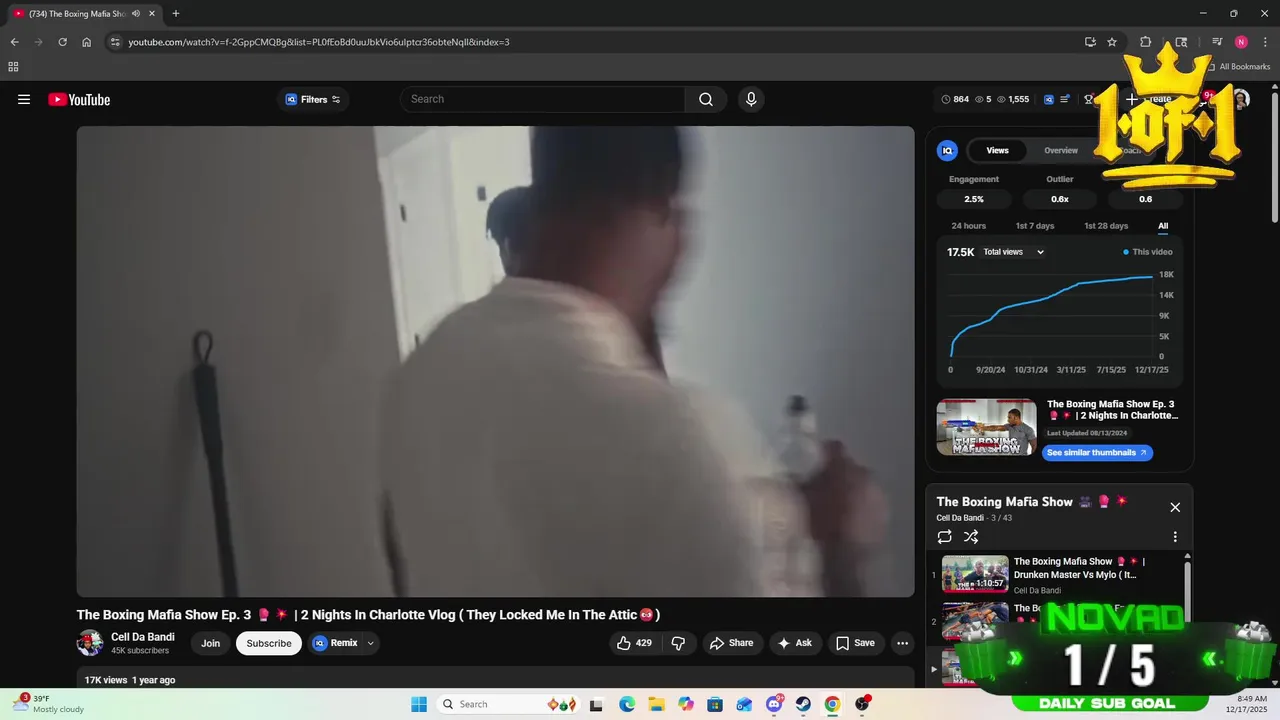The image size is (1280, 720).
Task: Open the Share dialog
Action: [732, 643]
